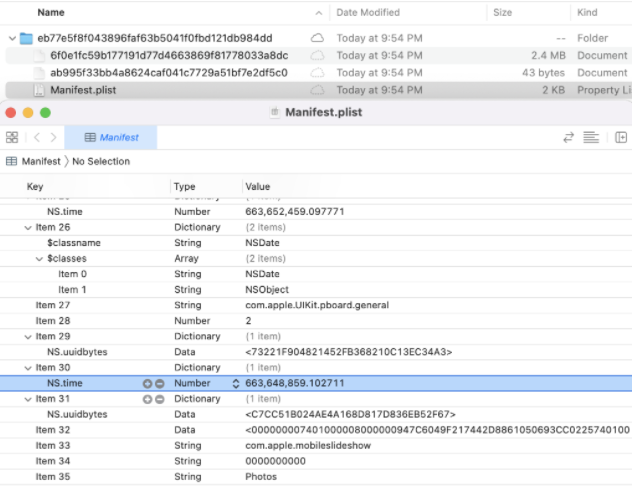Go forward with the right arrow
638x494 pixels.
pyautogui.click(x=52, y=137)
